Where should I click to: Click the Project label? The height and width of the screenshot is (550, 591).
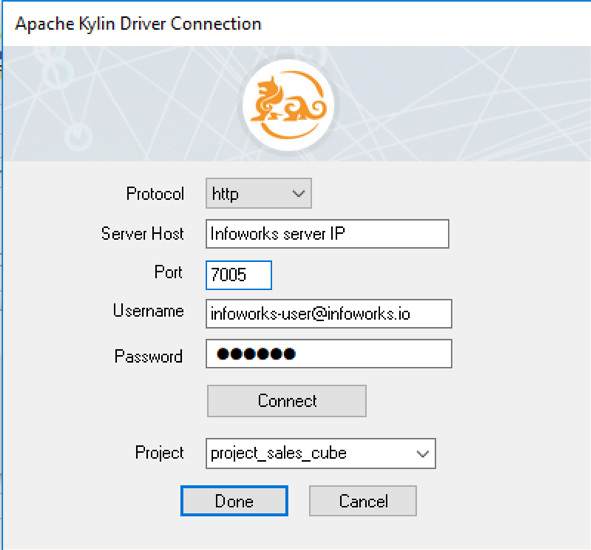tap(159, 453)
